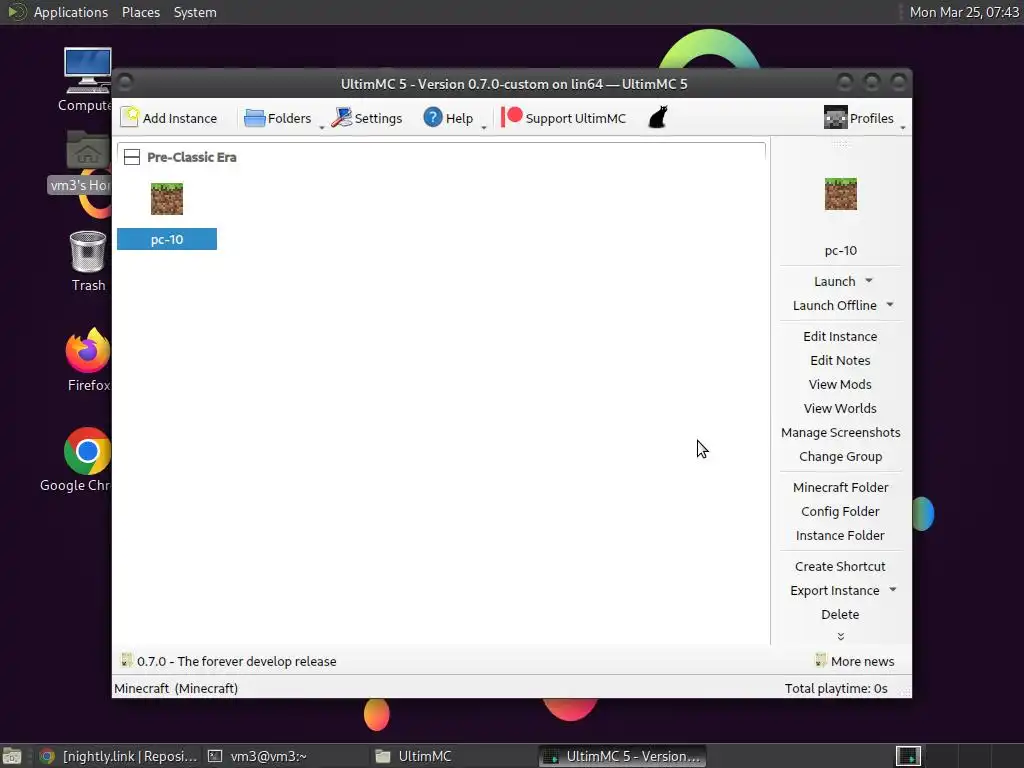This screenshot has width=1024, height=768.
Task: Click Export Instance
Action: coord(834,591)
